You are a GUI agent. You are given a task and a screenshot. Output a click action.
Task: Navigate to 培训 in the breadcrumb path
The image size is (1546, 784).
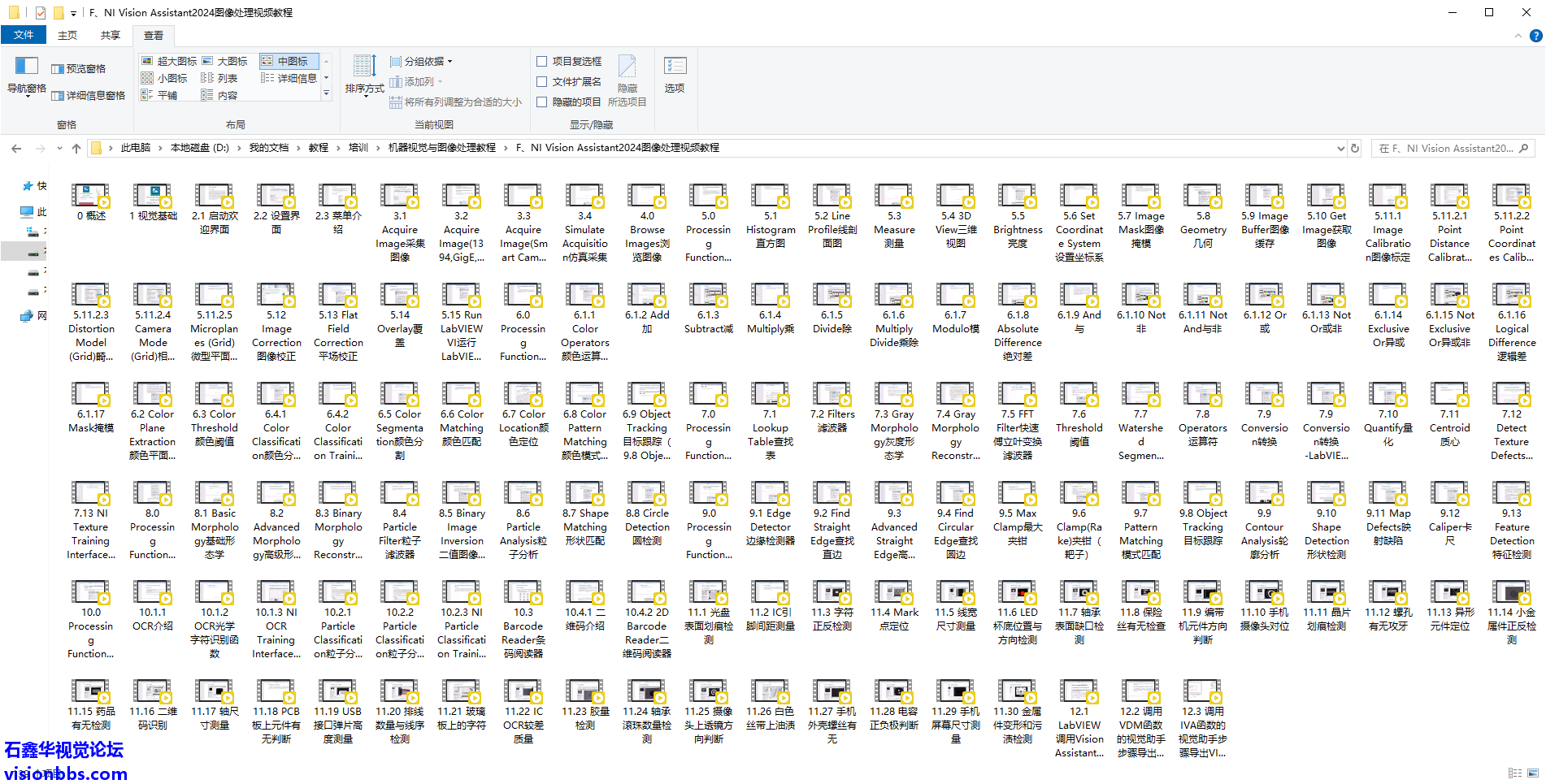coord(358,148)
